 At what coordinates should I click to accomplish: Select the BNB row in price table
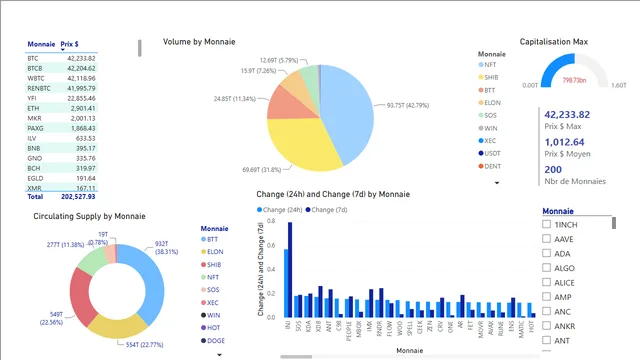(x=61, y=148)
